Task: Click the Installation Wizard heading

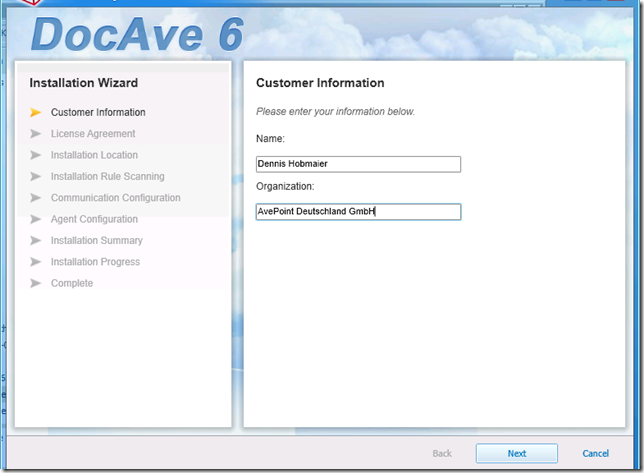Action: [x=84, y=83]
